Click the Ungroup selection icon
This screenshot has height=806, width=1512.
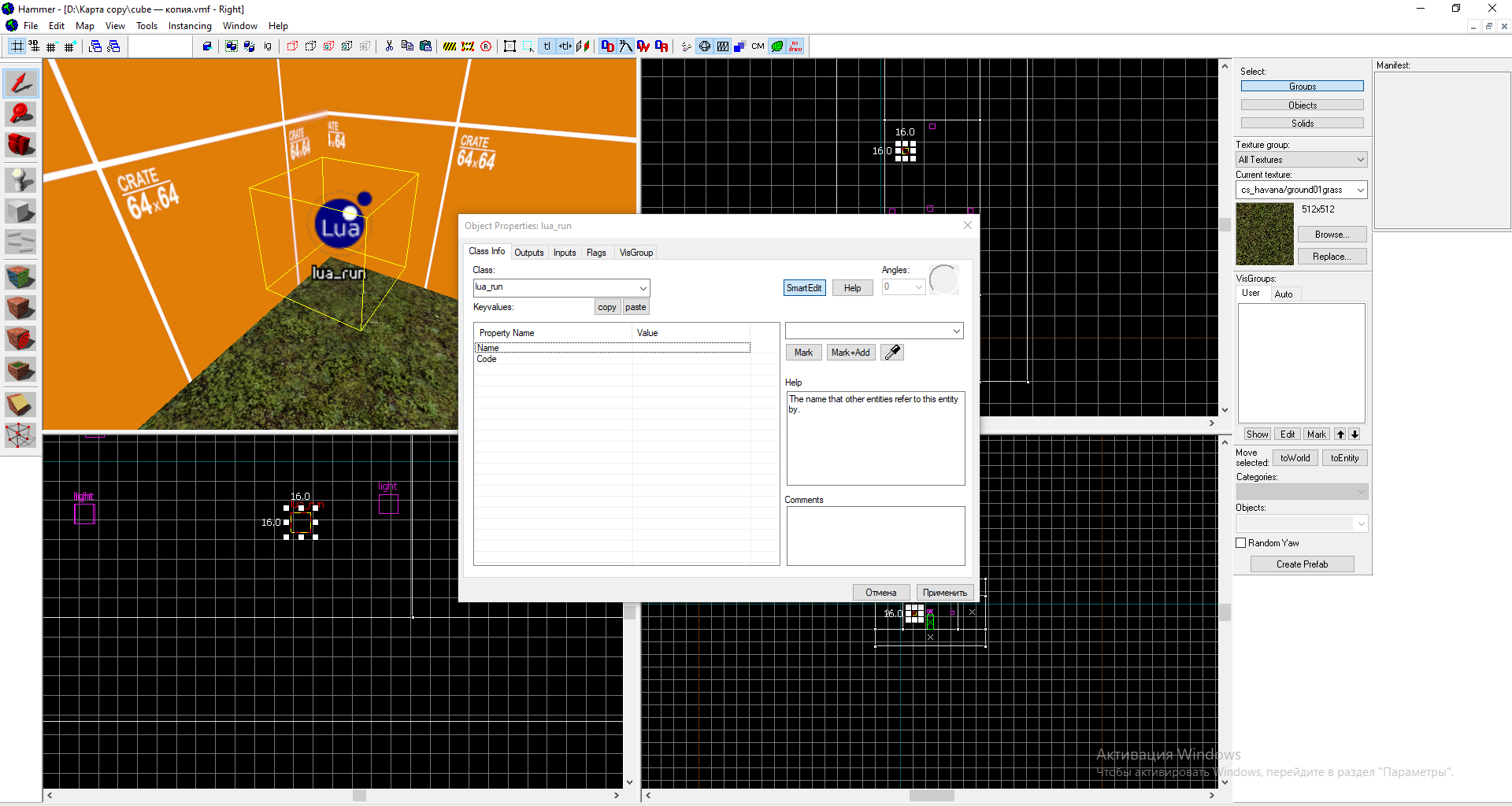249,46
